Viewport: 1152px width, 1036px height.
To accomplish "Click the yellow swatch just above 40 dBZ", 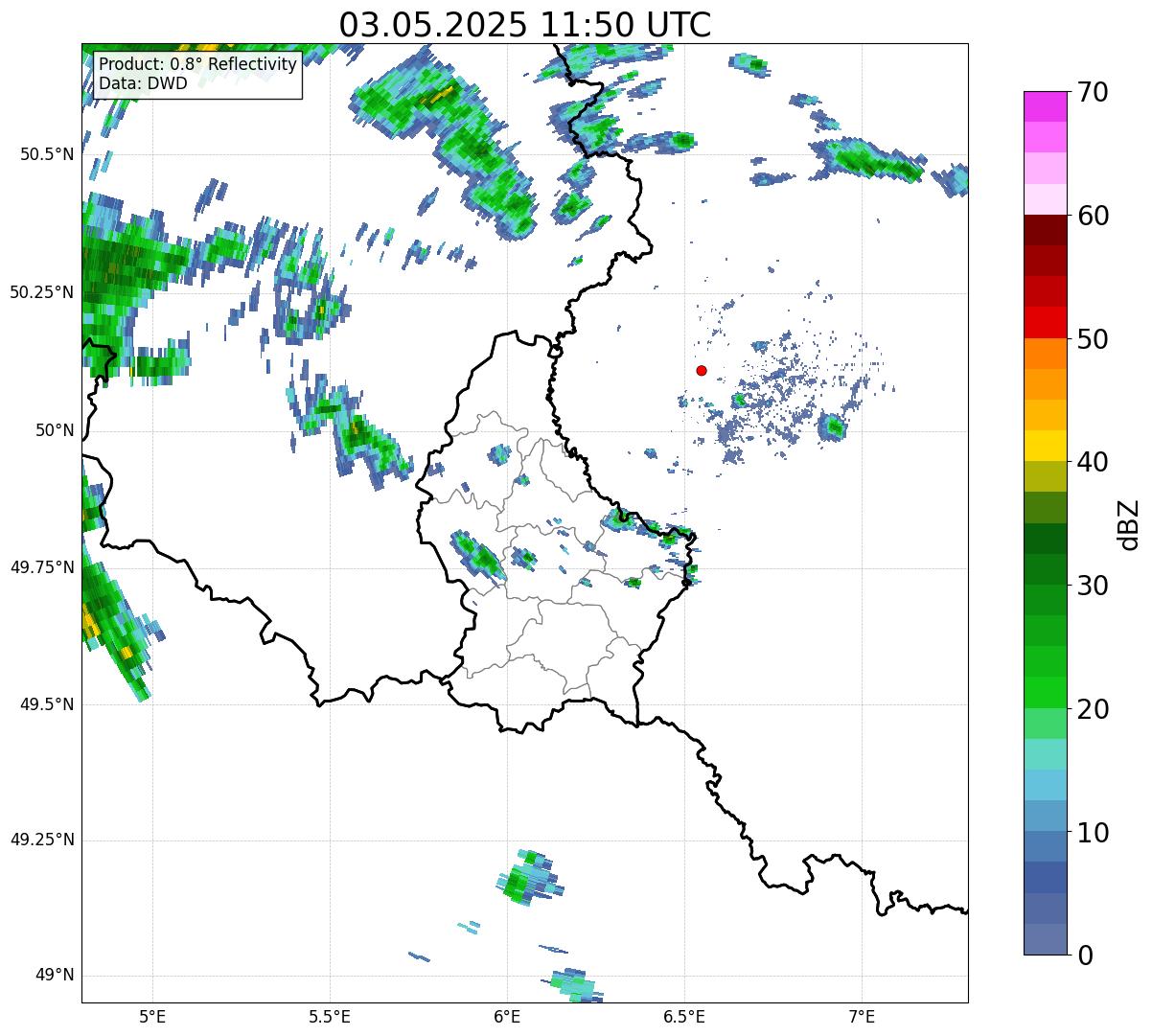I will (x=1045, y=446).
